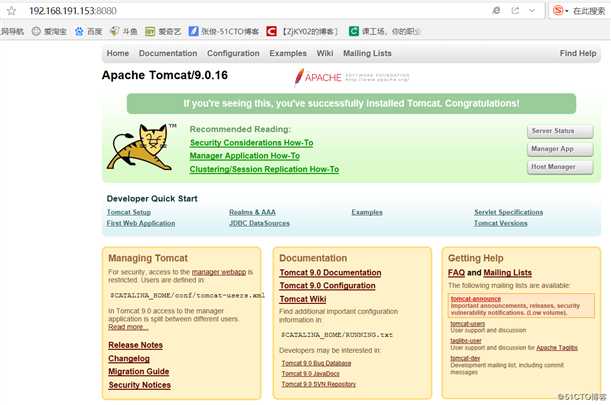Open the Changelog link
The image size is (611, 405).
129,359
